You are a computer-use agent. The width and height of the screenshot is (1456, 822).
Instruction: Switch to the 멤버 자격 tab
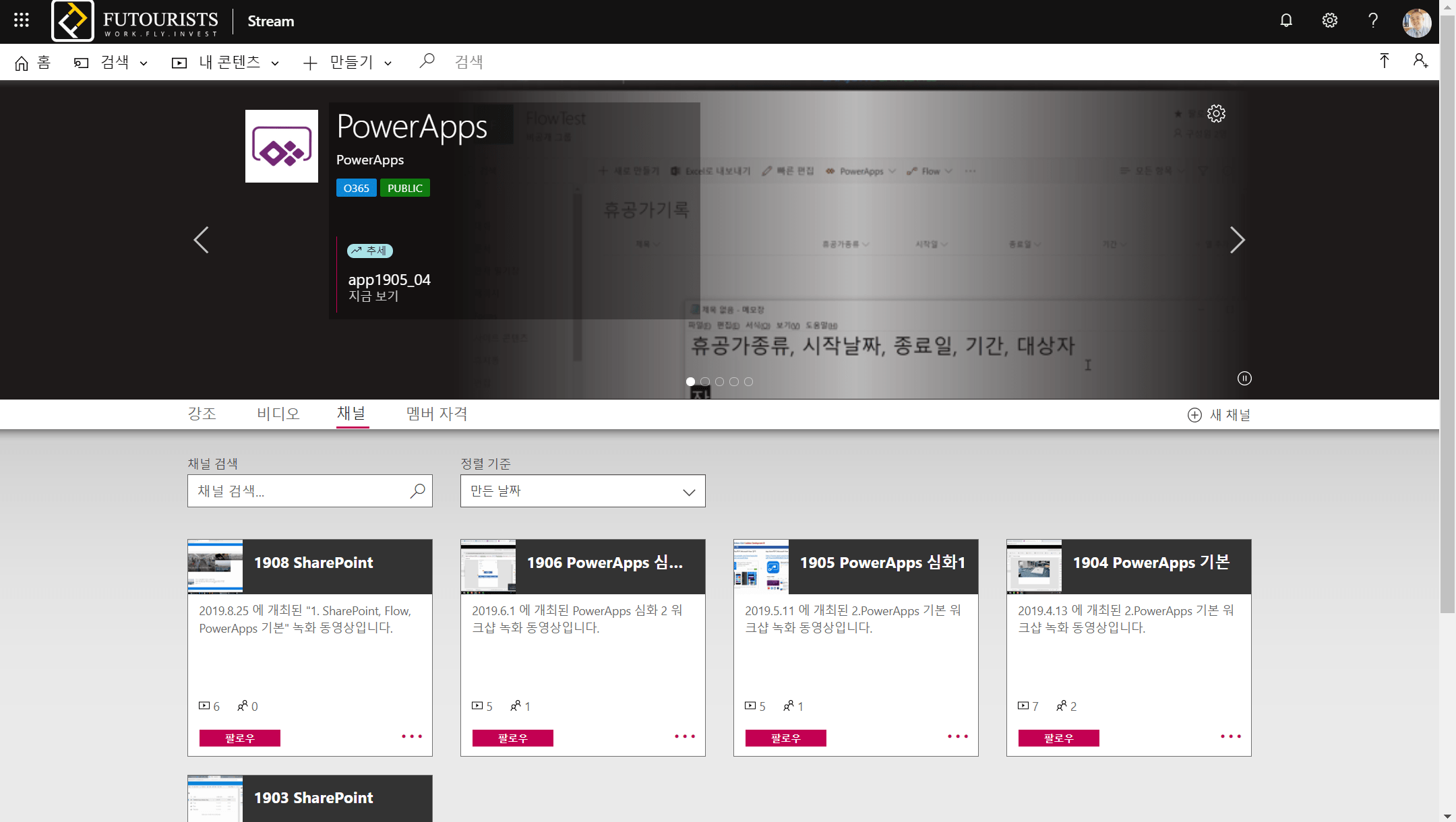click(x=437, y=414)
